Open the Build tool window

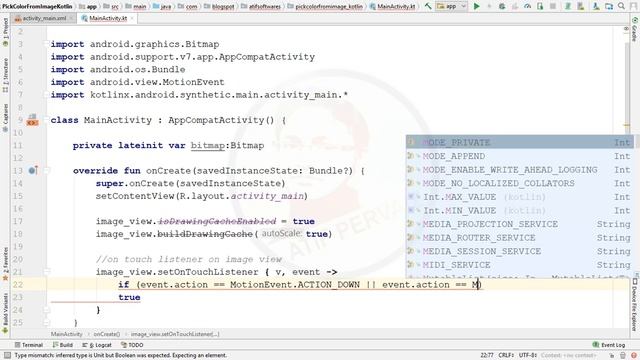[62, 345]
